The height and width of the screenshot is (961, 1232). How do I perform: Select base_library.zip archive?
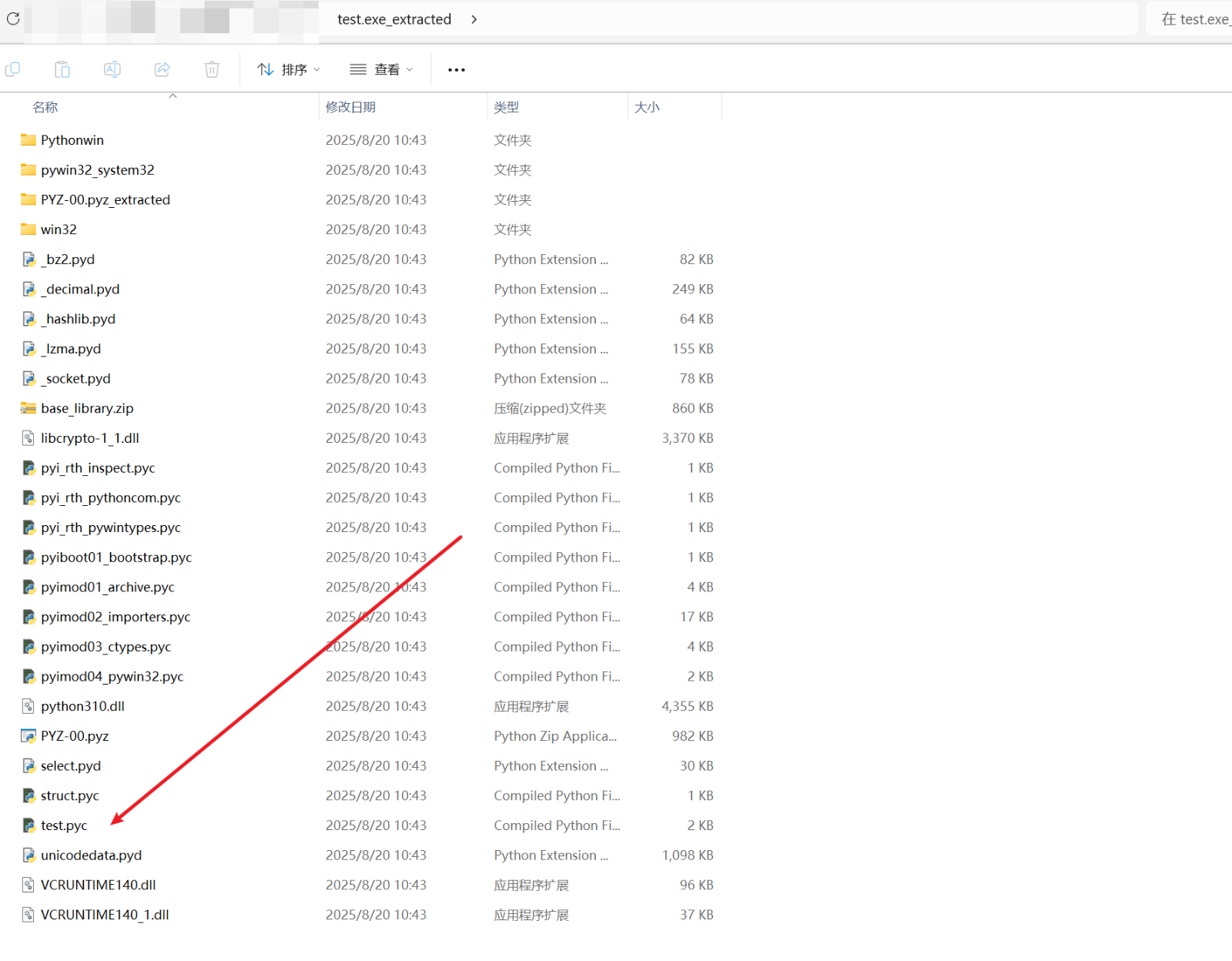click(x=87, y=408)
